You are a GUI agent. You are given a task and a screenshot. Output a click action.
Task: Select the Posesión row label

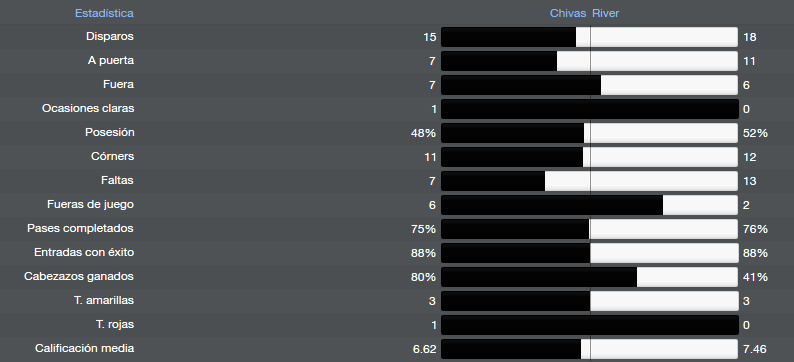(109, 133)
